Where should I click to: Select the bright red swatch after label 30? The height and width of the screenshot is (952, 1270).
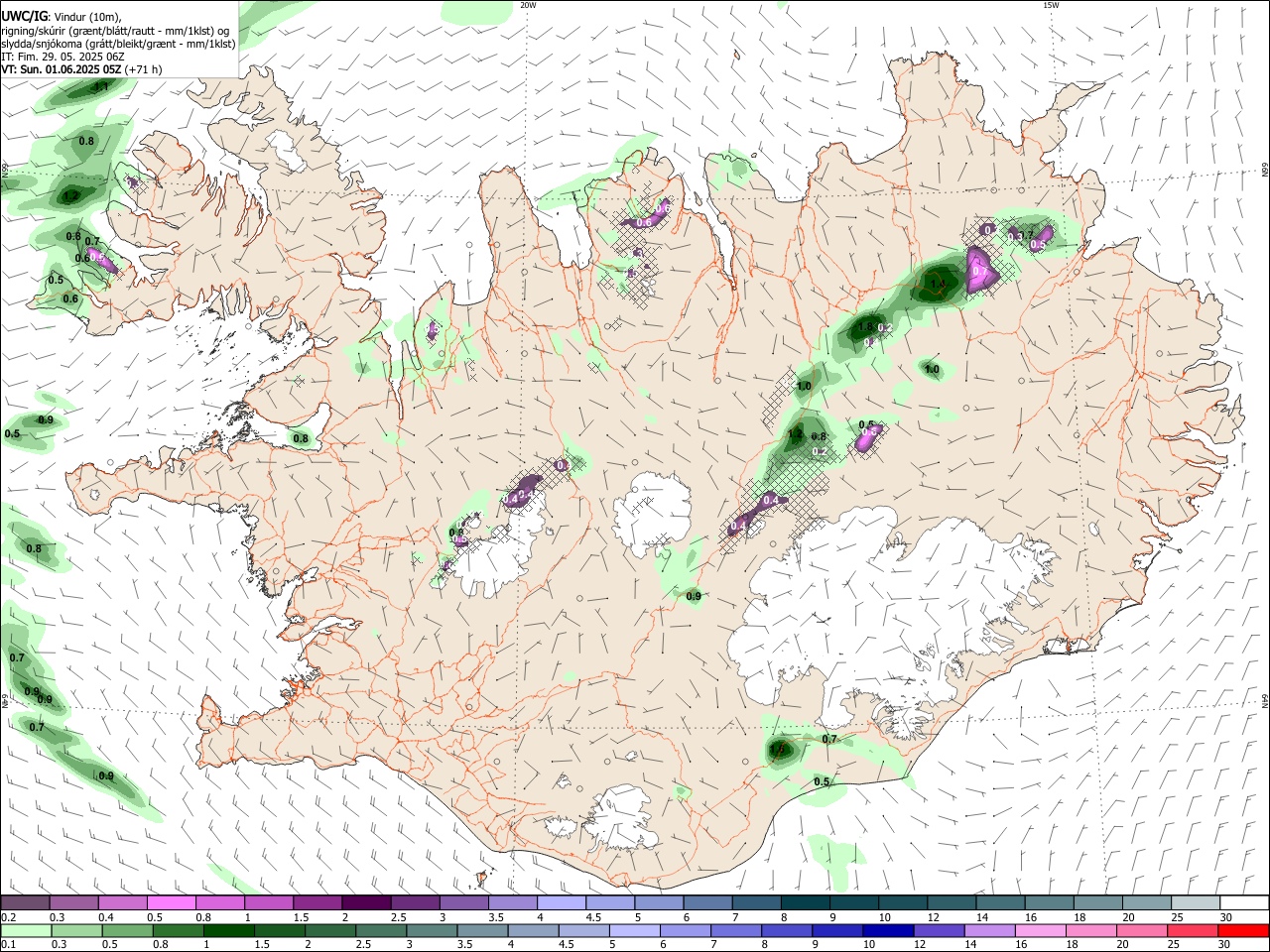1244,930
